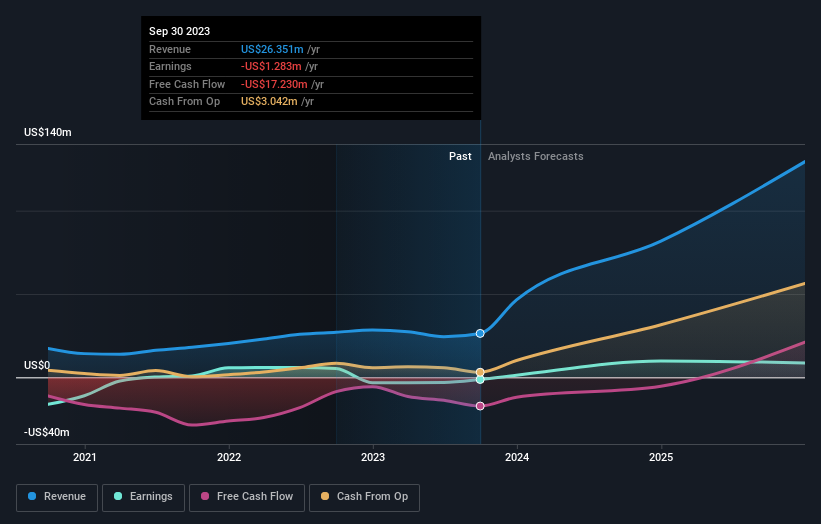821x524 pixels.
Task: Toggle the Cash From Op legend button
Action: click(x=364, y=497)
